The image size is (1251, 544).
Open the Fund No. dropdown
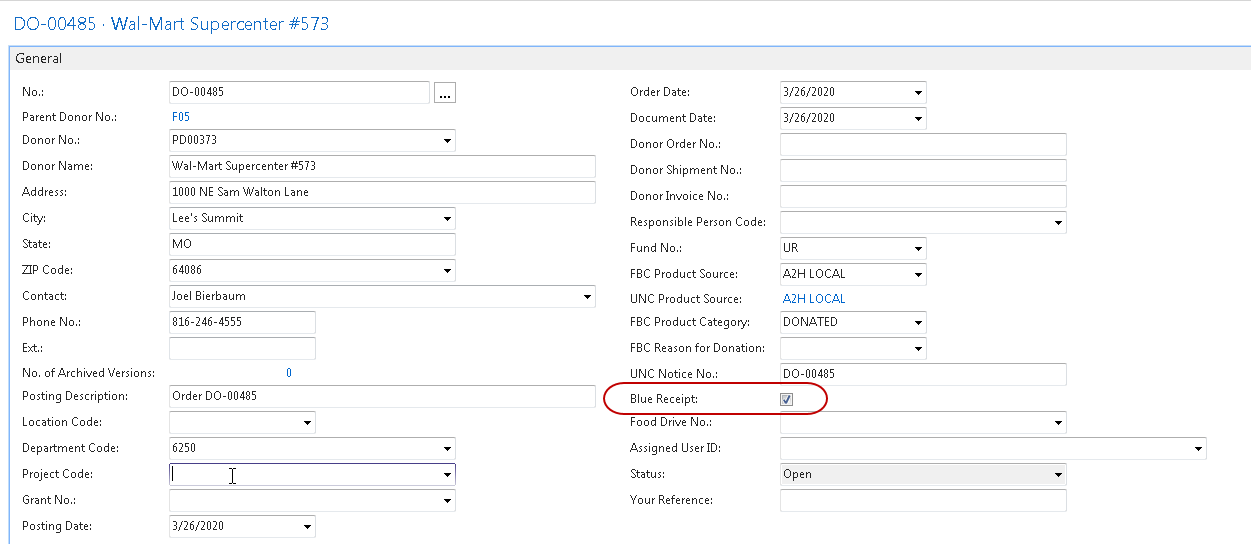click(918, 248)
